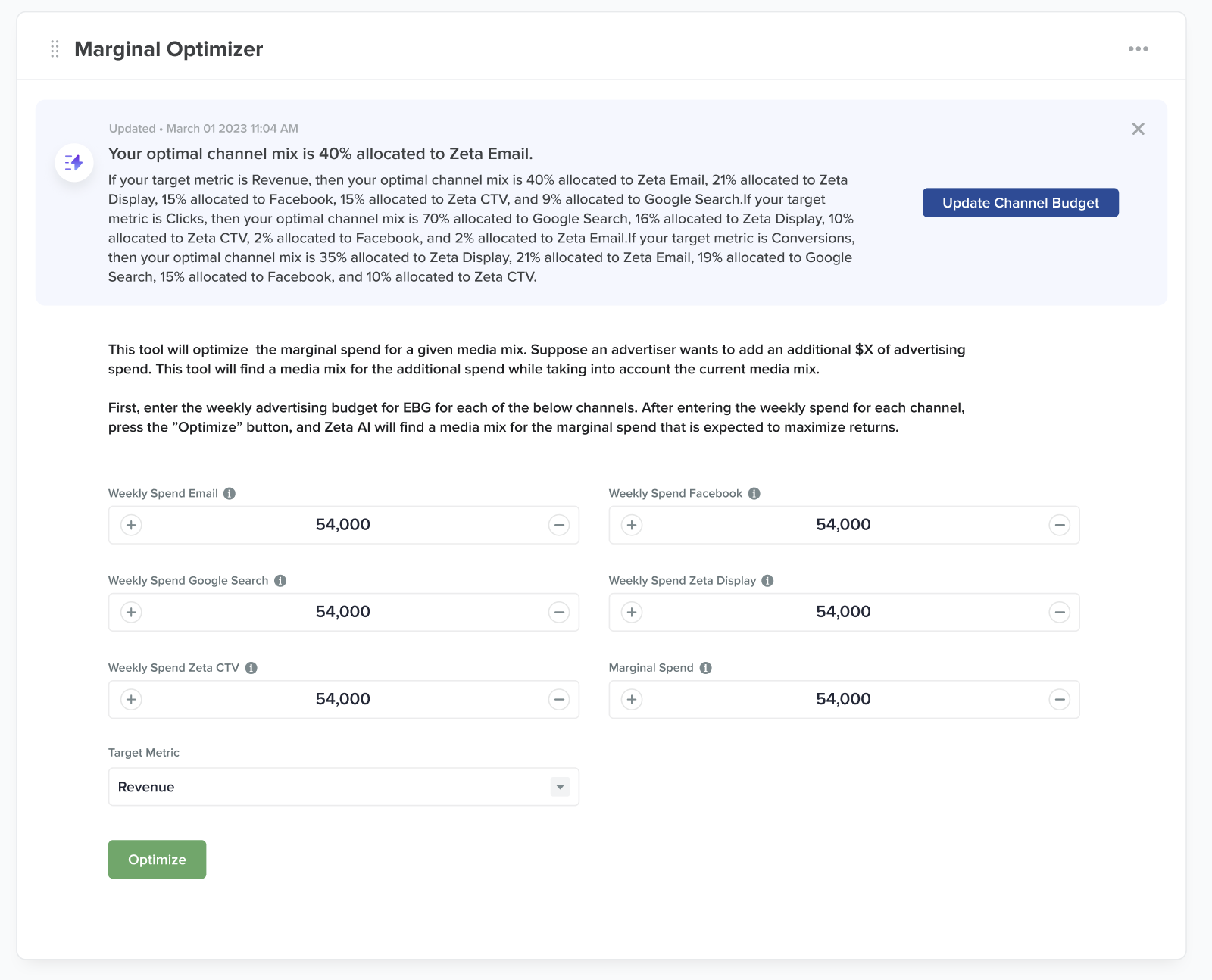
Task: Click the drag handle beside Marginal Optimizer
Action: tap(55, 49)
